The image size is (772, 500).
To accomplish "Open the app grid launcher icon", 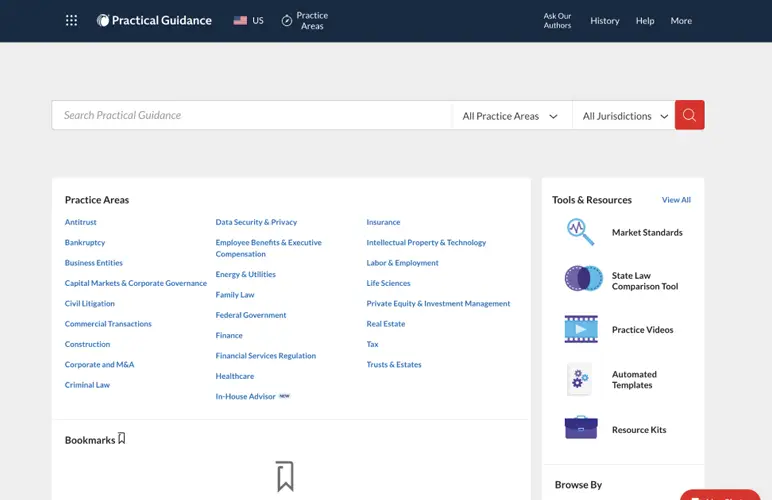I will tap(71, 20).
